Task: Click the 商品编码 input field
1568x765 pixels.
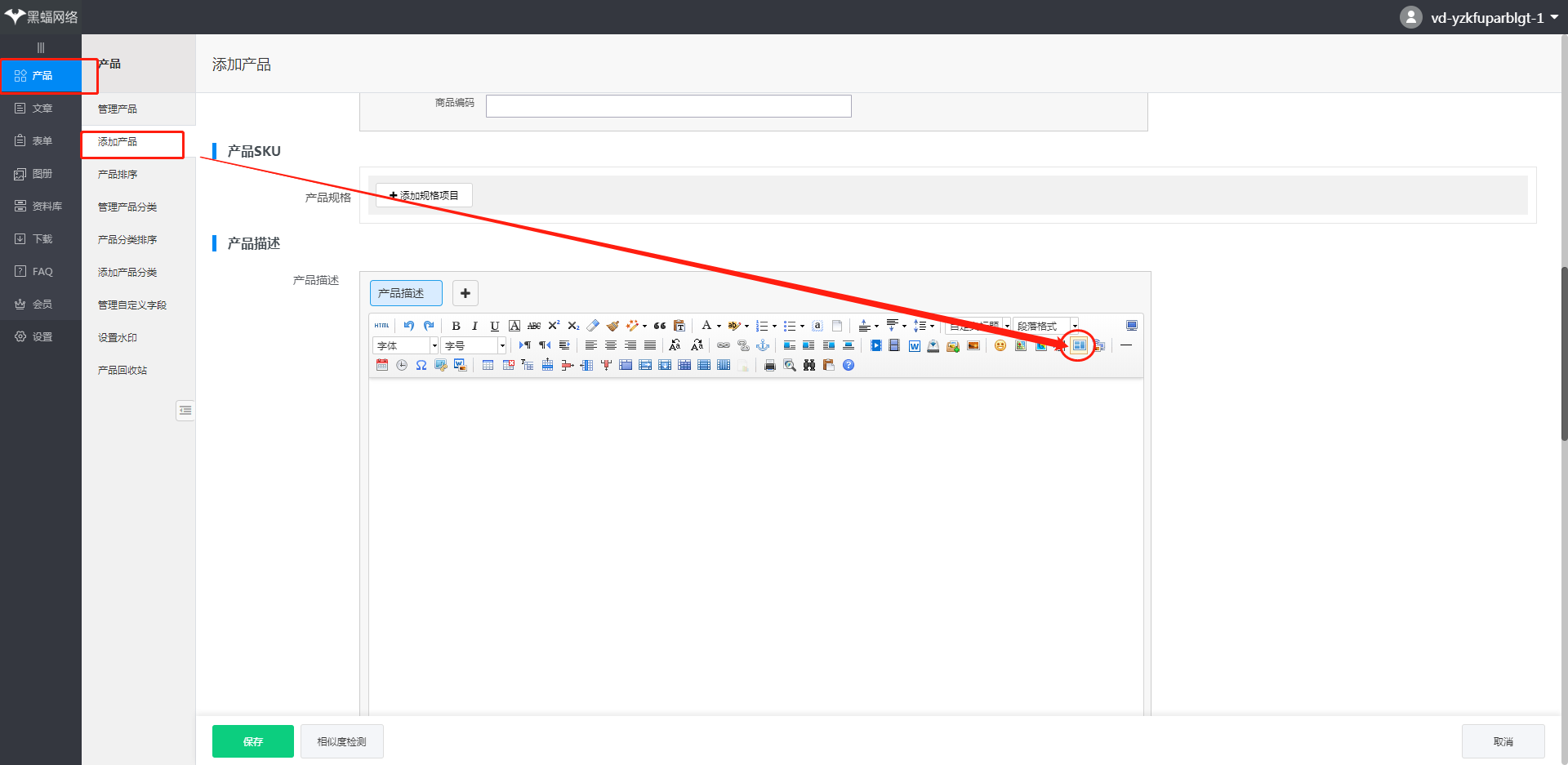Action: point(668,106)
